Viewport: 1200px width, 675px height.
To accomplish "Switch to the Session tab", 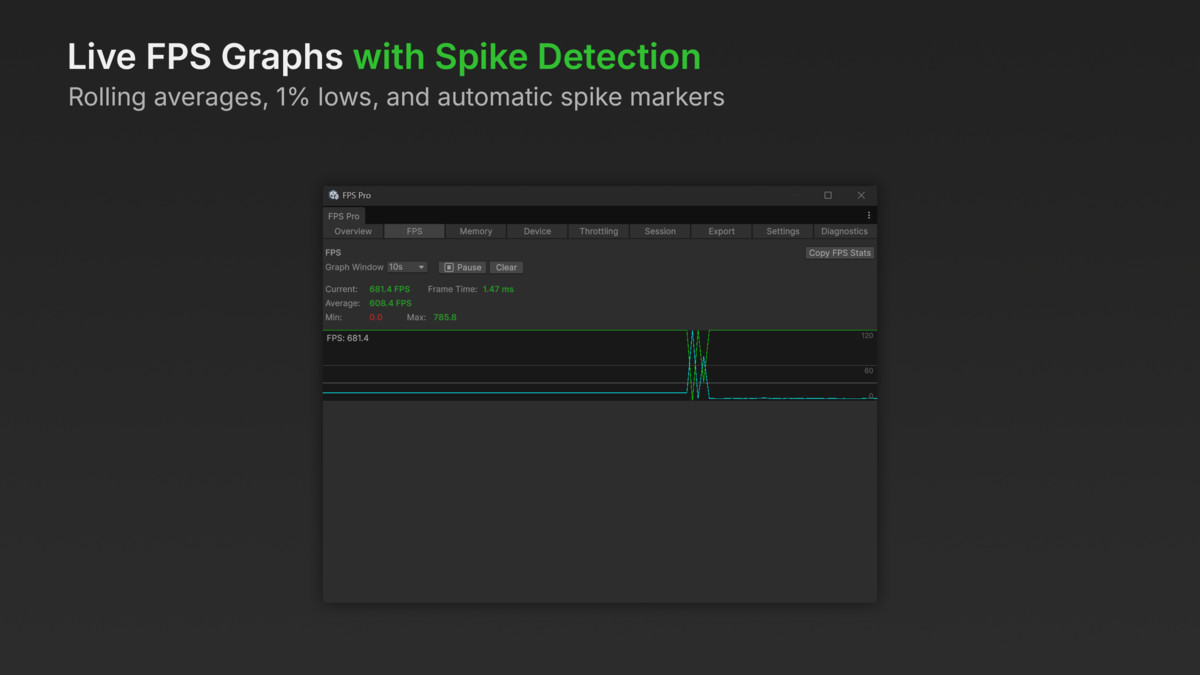I will click(660, 231).
